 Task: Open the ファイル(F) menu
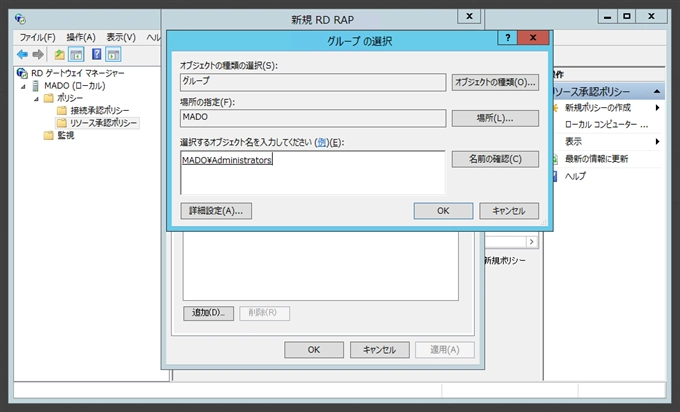[37, 37]
